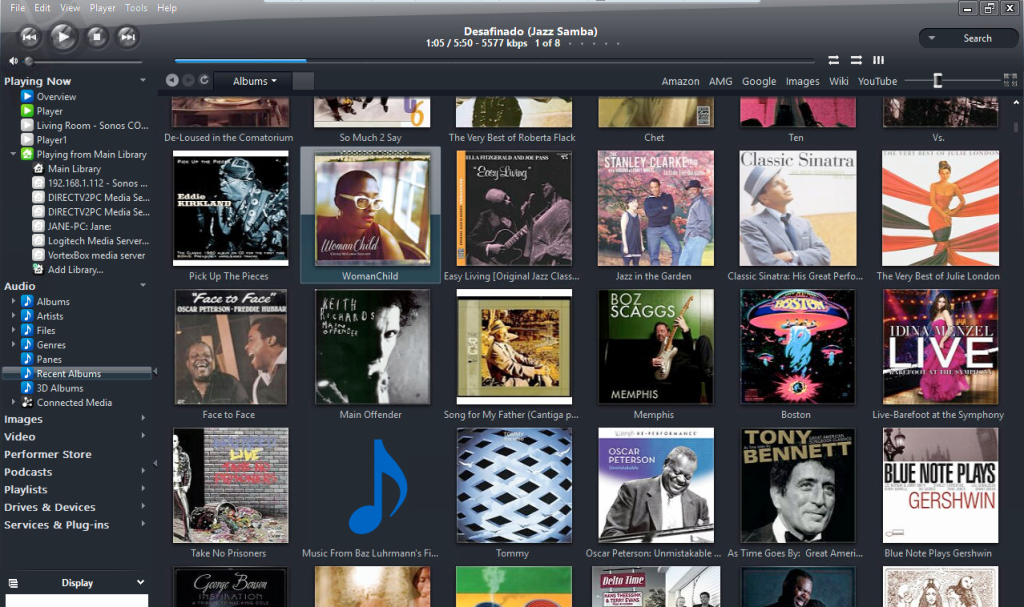This screenshot has width=1024, height=607.
Task: Open the Help menu
Action: pos(167,8)
